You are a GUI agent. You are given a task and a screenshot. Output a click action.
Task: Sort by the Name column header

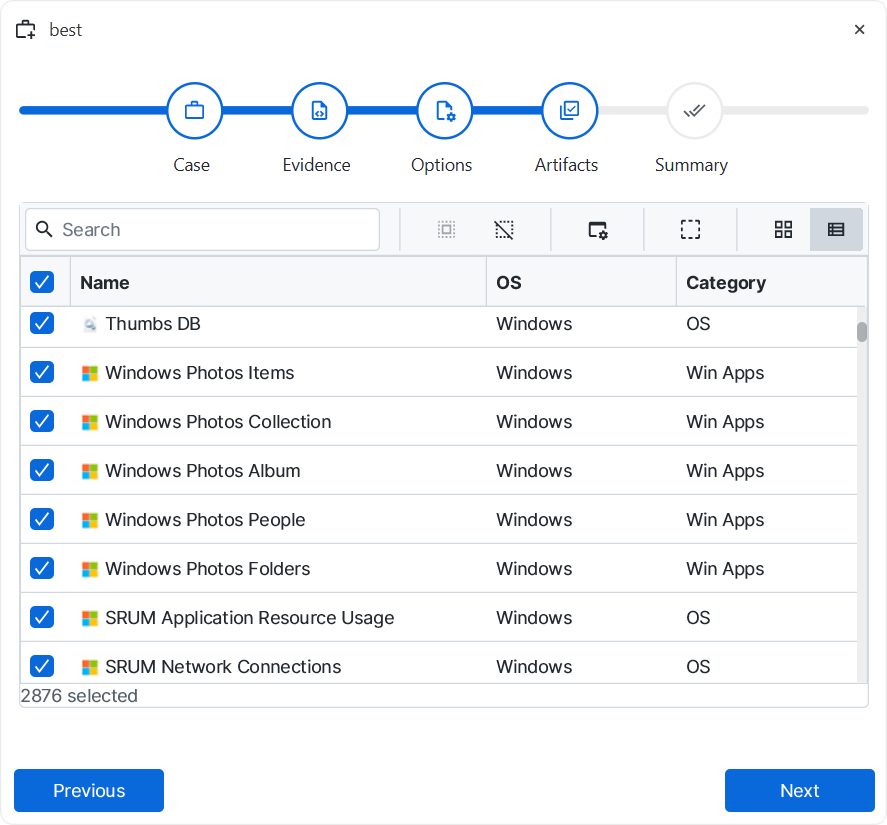pos(105,283)
